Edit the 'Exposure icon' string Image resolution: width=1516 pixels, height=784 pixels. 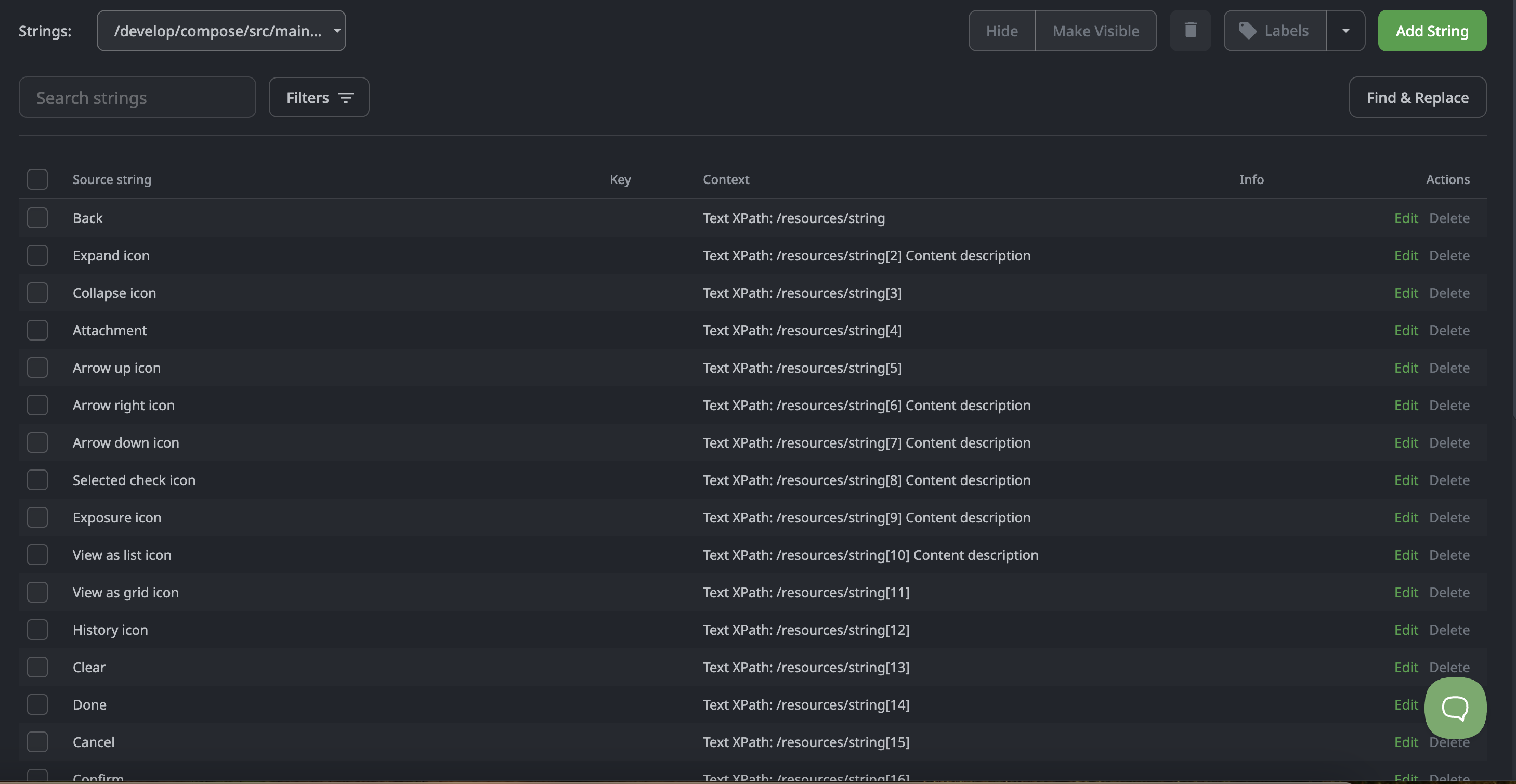point(1405,517)
